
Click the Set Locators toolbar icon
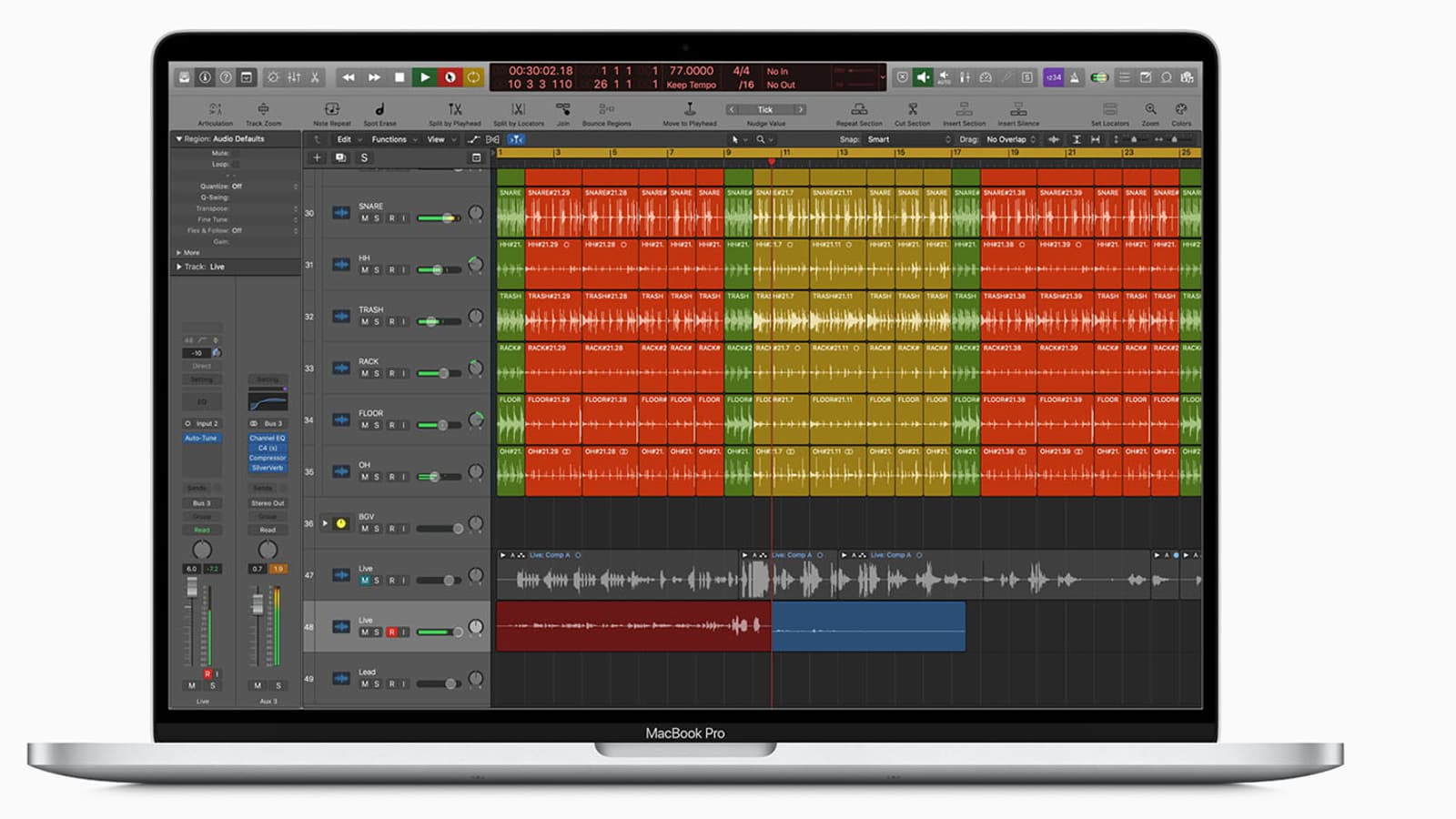1110,109
